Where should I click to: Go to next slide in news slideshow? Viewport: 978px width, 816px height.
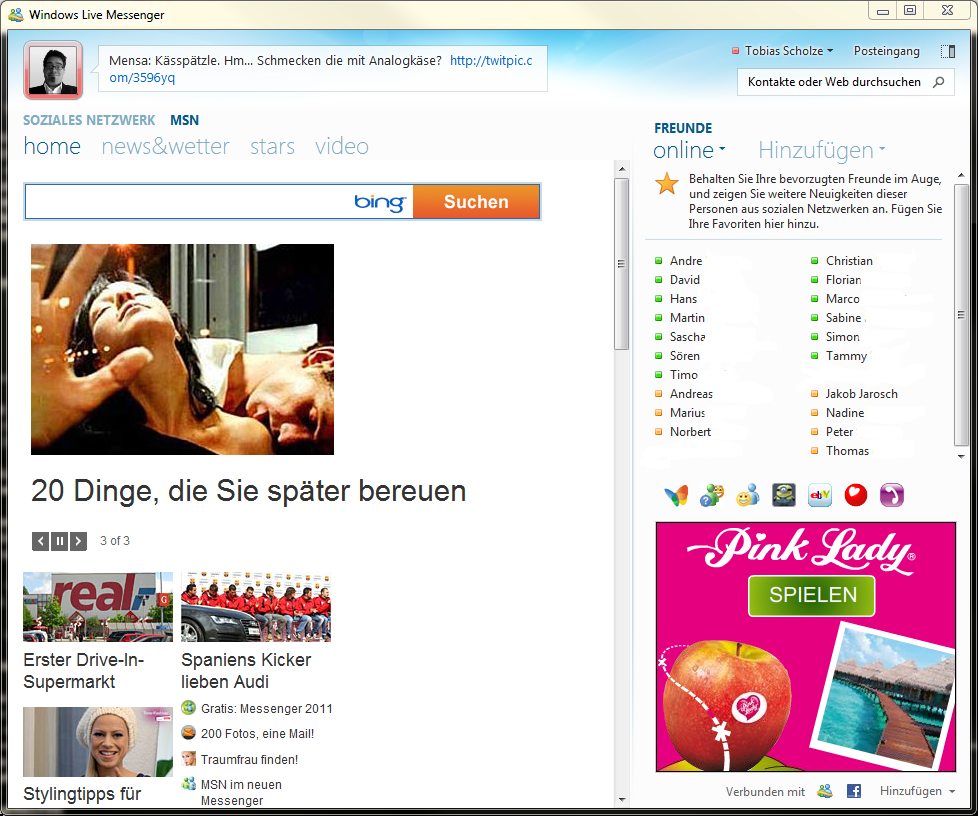click(x=78, y=541)
